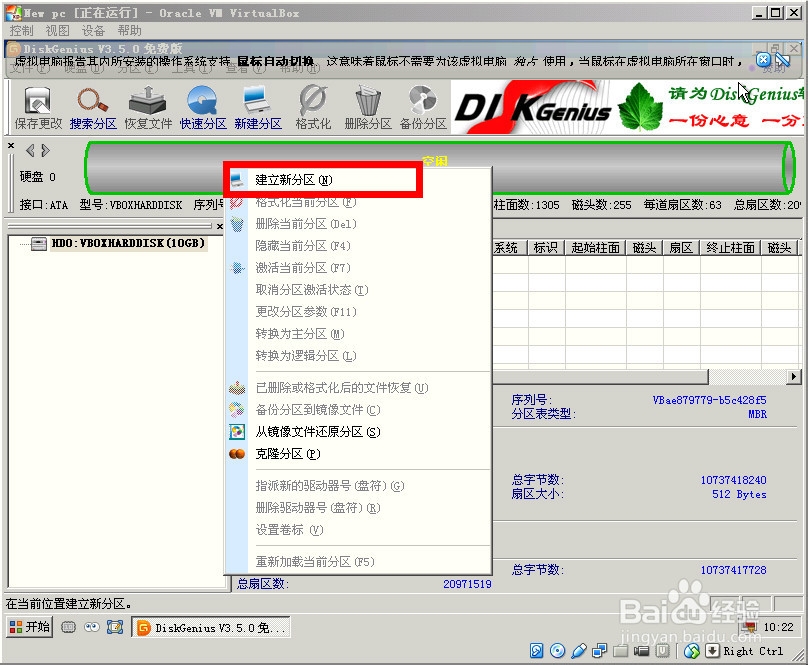Pick 激活当前分区(F7) from the menu

click(x=357, y=268)
